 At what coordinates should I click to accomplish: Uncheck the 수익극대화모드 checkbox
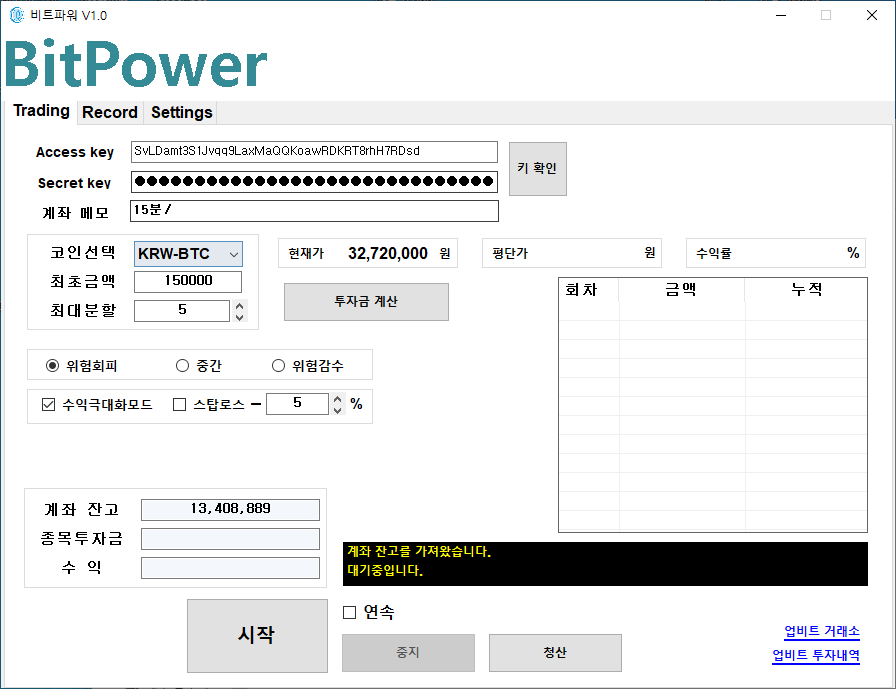[x=49, y=404]
